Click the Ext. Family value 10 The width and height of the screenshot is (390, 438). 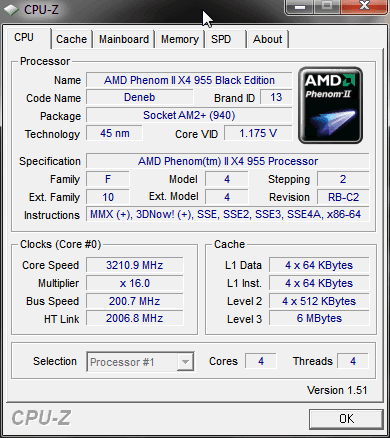tap(108, 197)
